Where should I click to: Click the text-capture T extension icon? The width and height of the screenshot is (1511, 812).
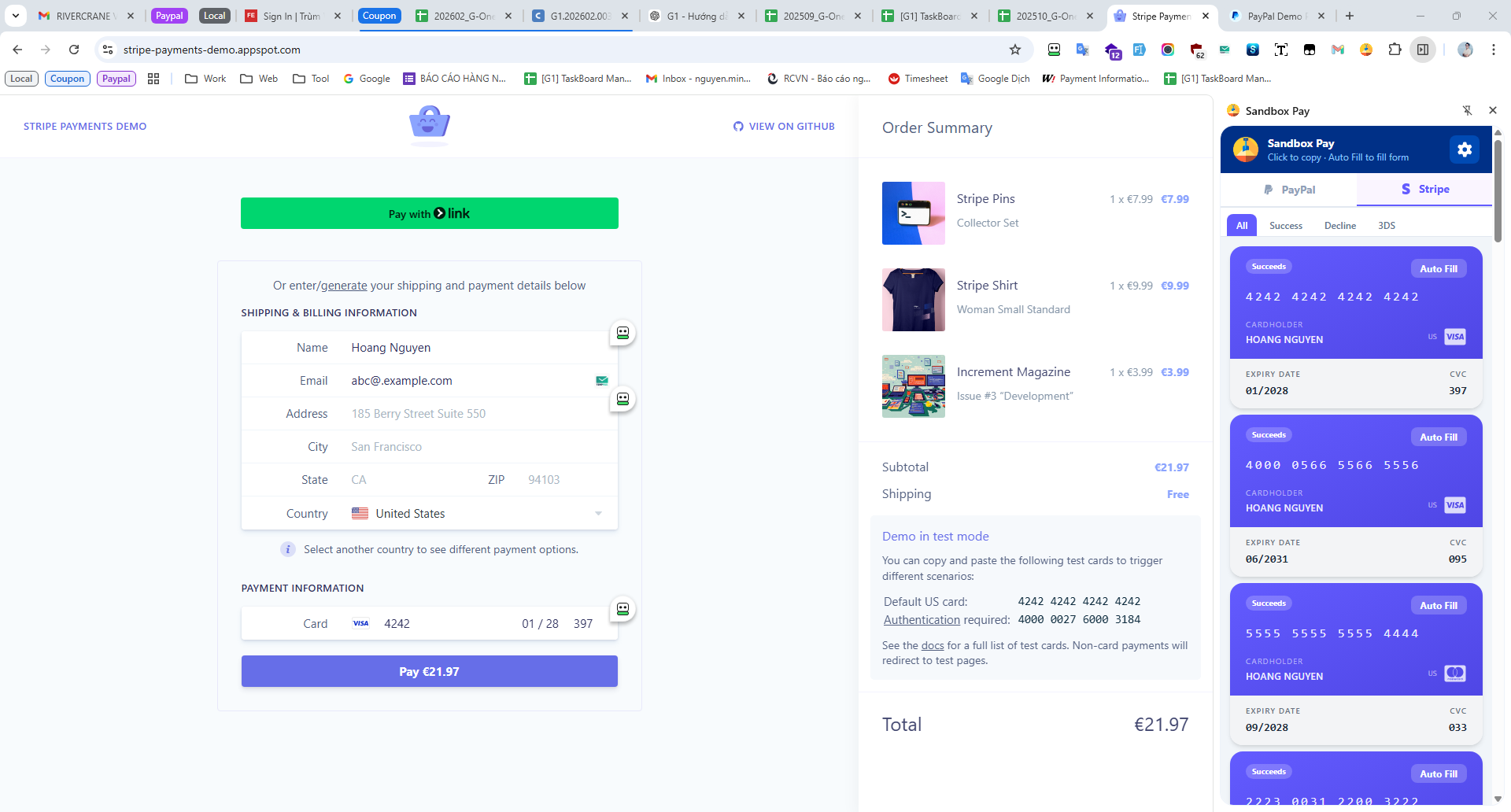(1281, 50)
